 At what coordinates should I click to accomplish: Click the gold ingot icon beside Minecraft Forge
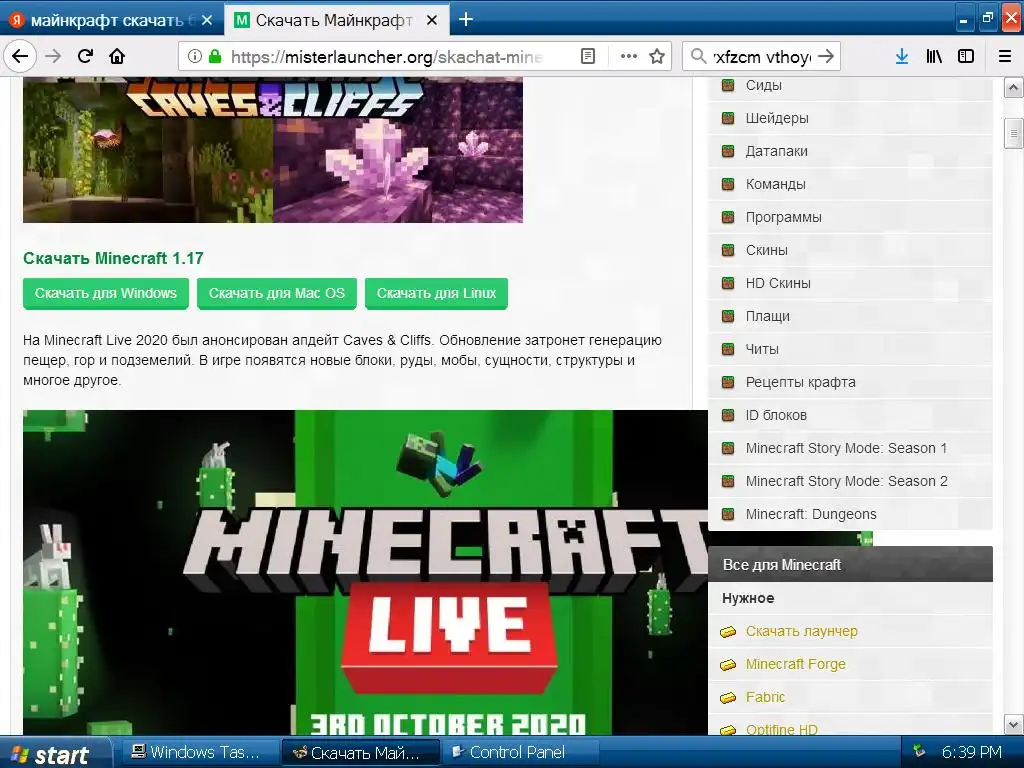click(x=728, y=665)
